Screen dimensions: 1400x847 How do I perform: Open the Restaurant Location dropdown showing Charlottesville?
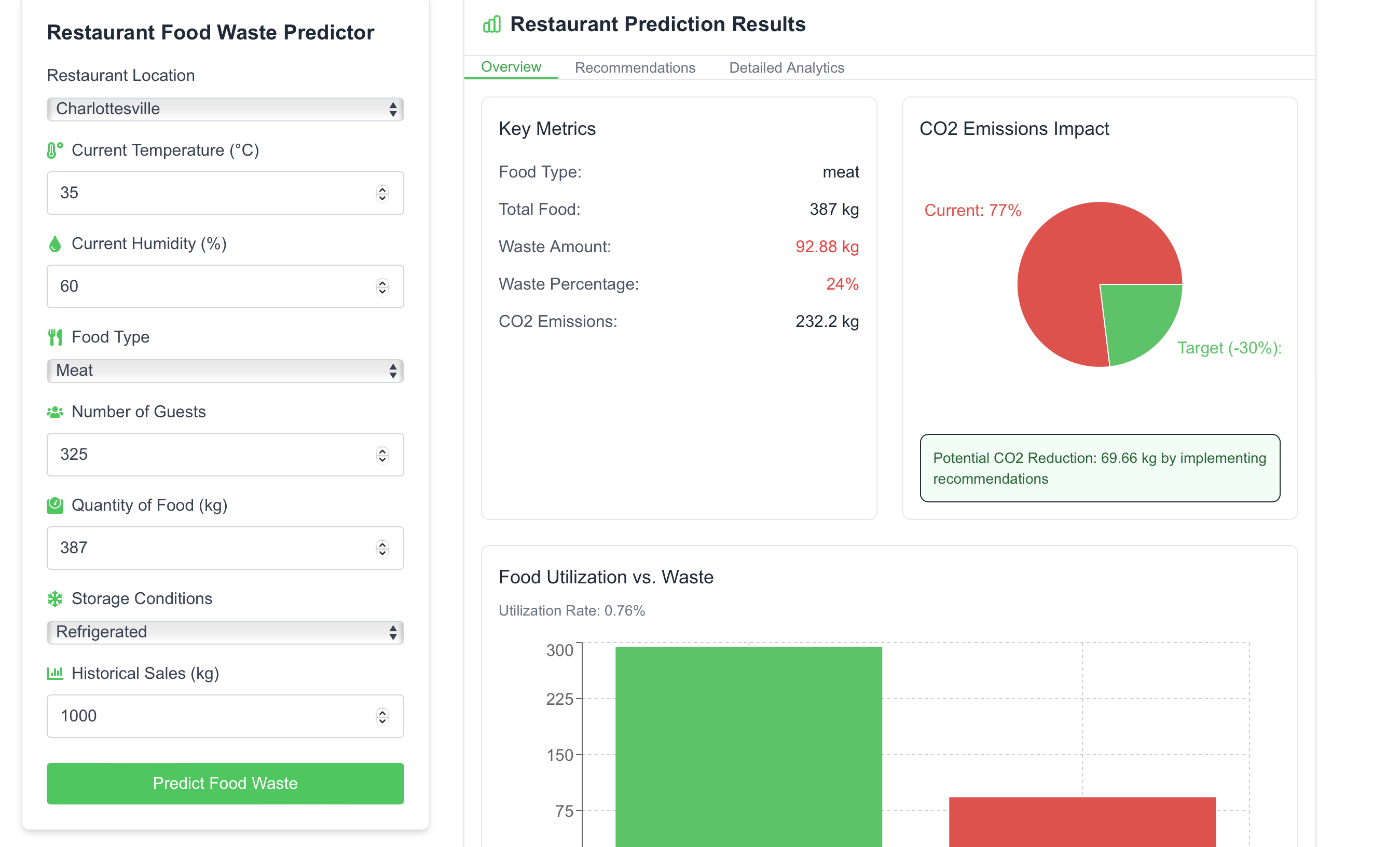(225, 109)
